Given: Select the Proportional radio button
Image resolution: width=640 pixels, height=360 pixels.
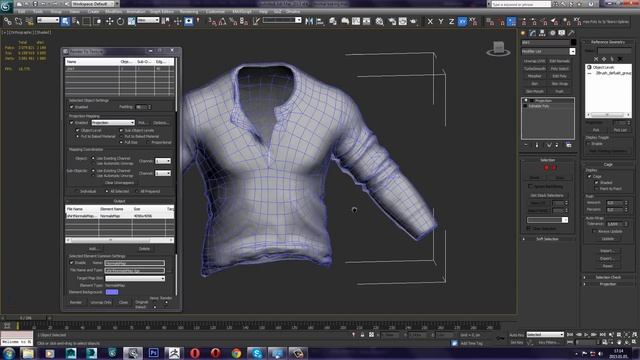Looking at the screenshot, I should click(148, 142).
